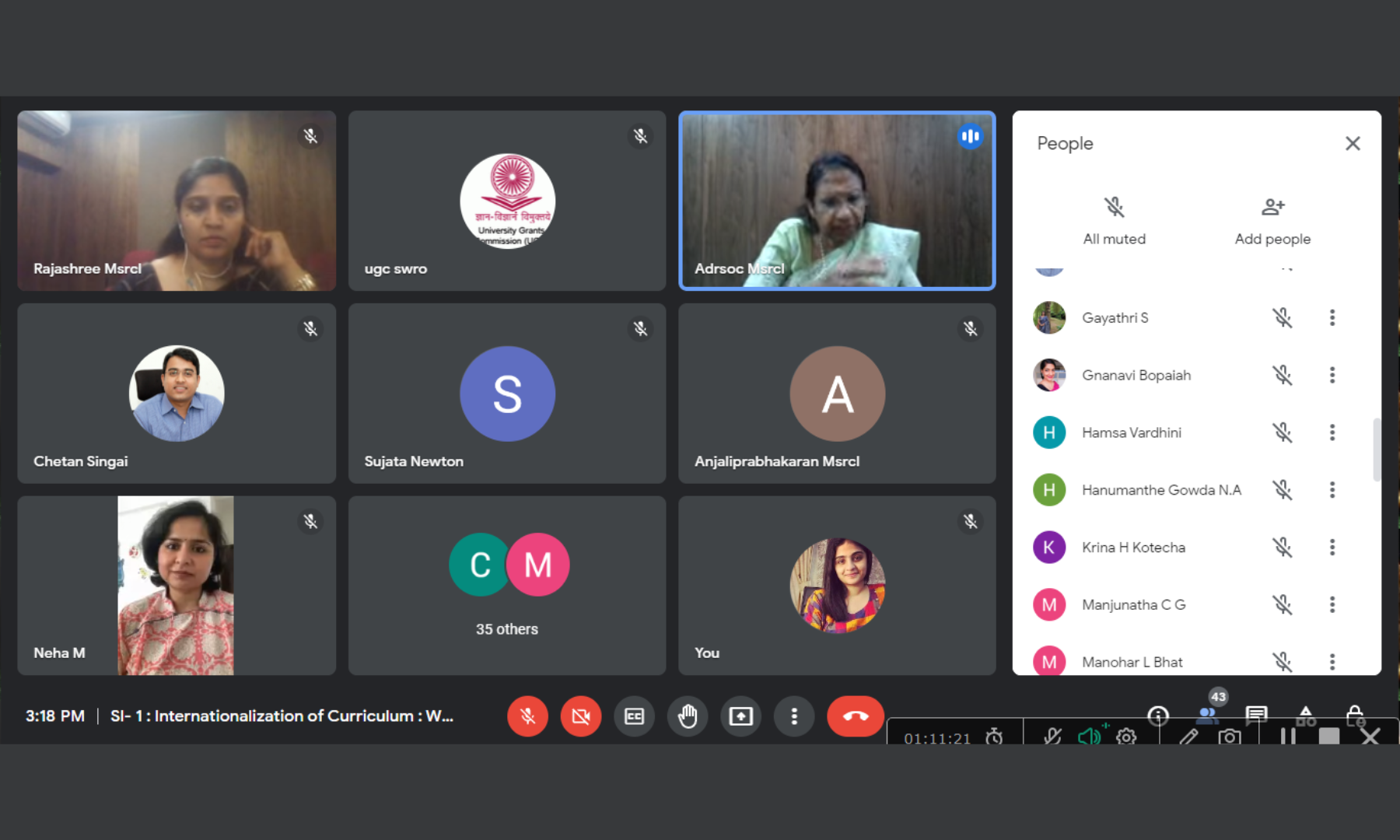Open the Activities shapes icon
This screenshot has height=840, width=1400.
(1305, 714)
